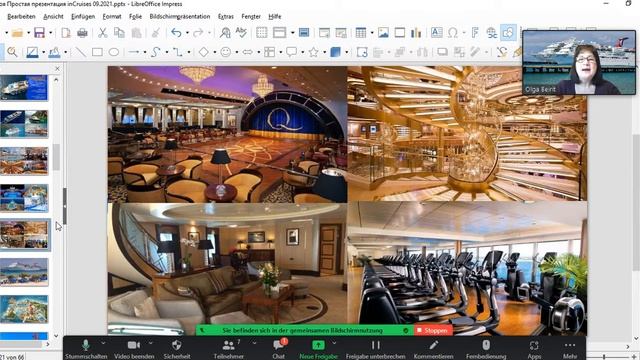Insert an image using the picture icon
640x360 pixels.
click(x=383, y=33)
